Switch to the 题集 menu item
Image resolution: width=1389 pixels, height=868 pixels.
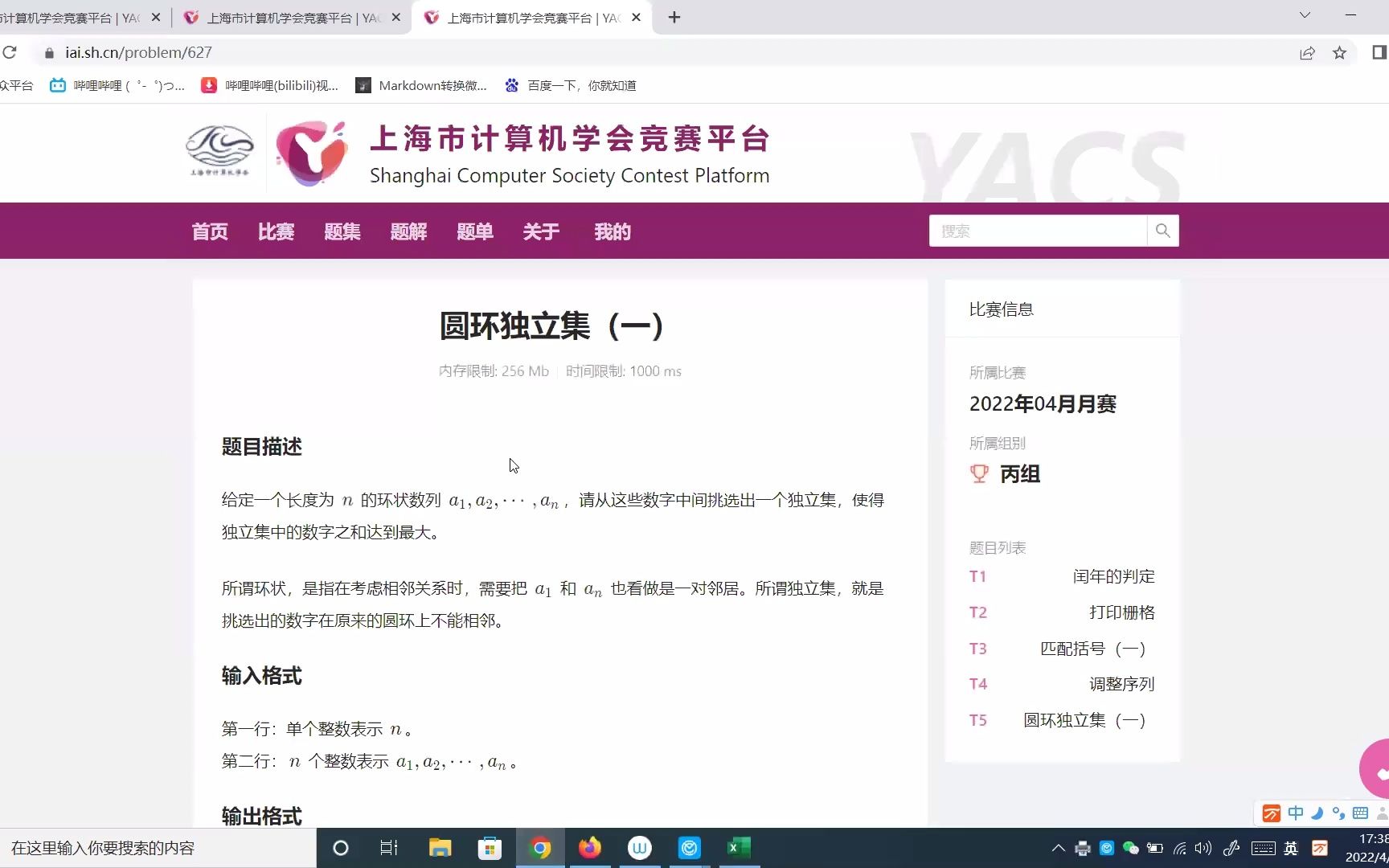point(342,231)
